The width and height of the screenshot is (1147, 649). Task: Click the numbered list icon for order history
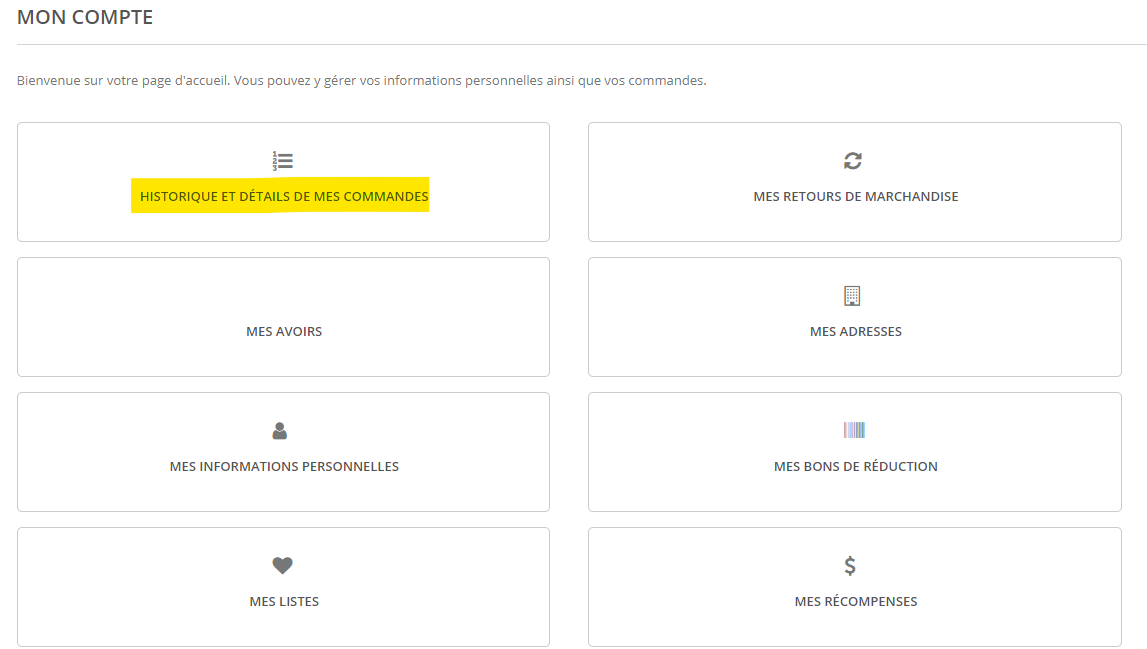tap(283, 161)
